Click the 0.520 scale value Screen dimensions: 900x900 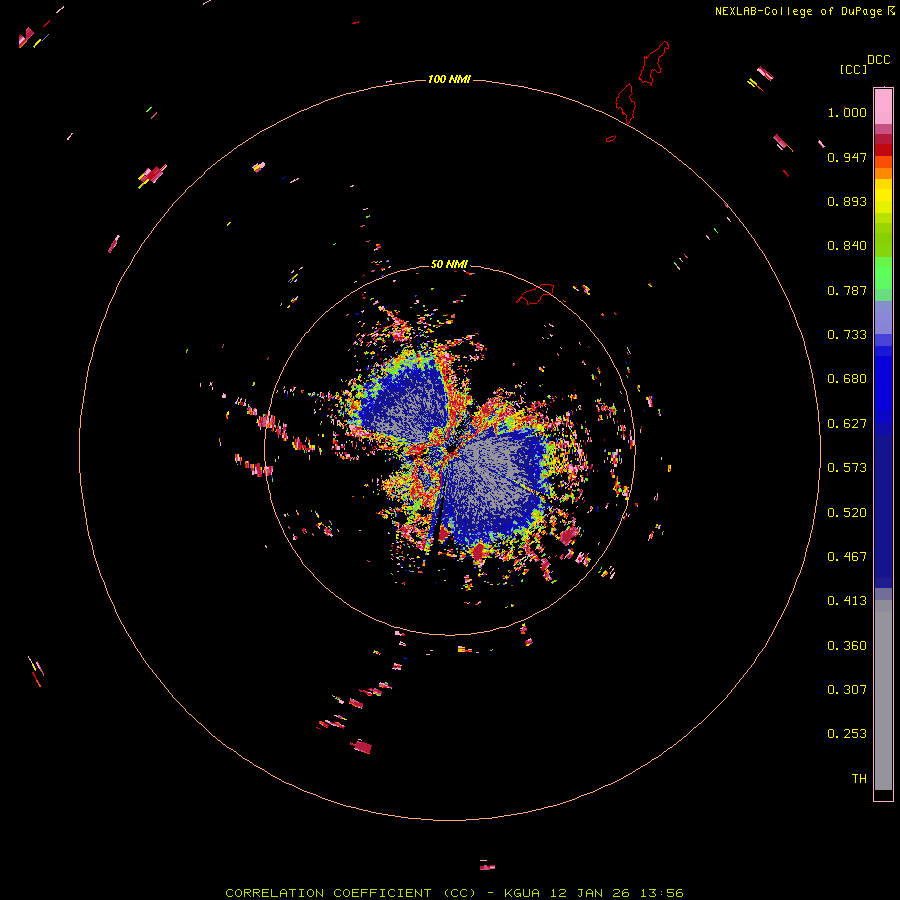pyautogui.click(x=847, y=513)
